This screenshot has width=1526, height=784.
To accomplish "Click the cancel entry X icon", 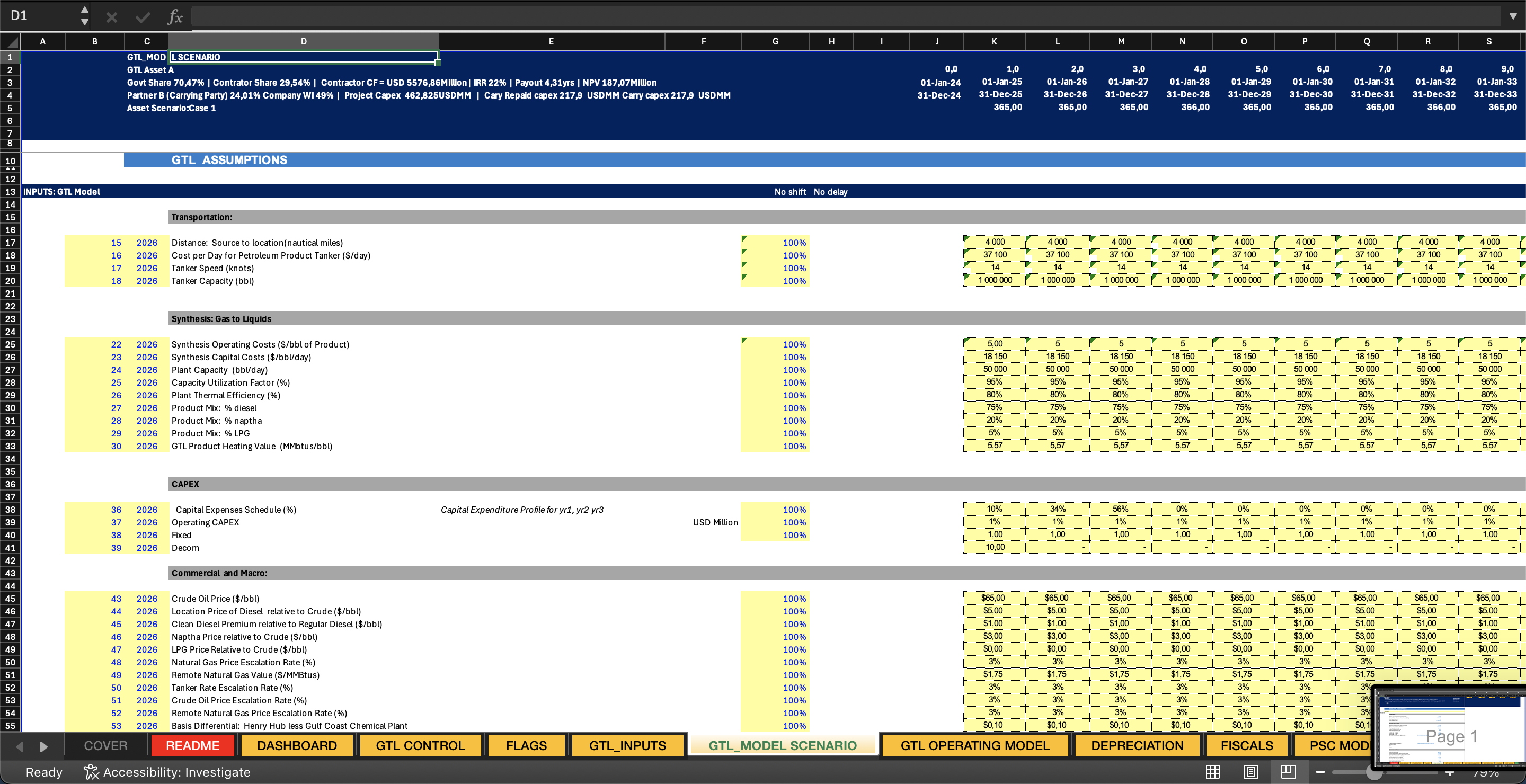I will click(x=111, y=17).
